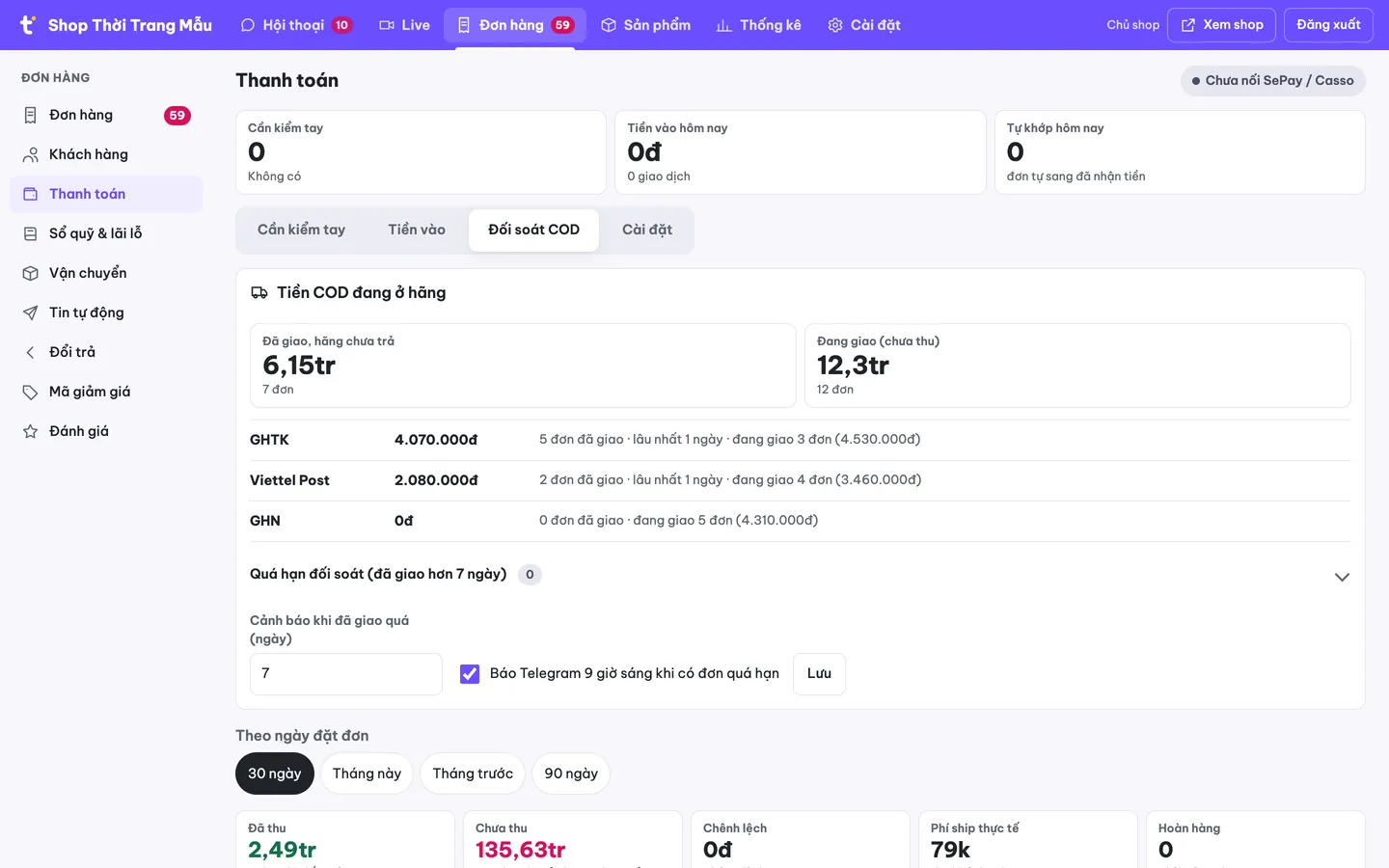This screenshot has height=868, width=1389.
Task: Click the GHN carrier row name
Action: coord(265,521)
